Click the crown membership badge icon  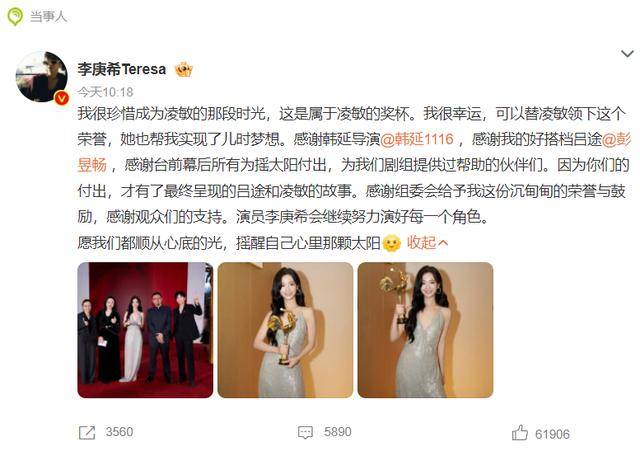click(x=184, y=69)
